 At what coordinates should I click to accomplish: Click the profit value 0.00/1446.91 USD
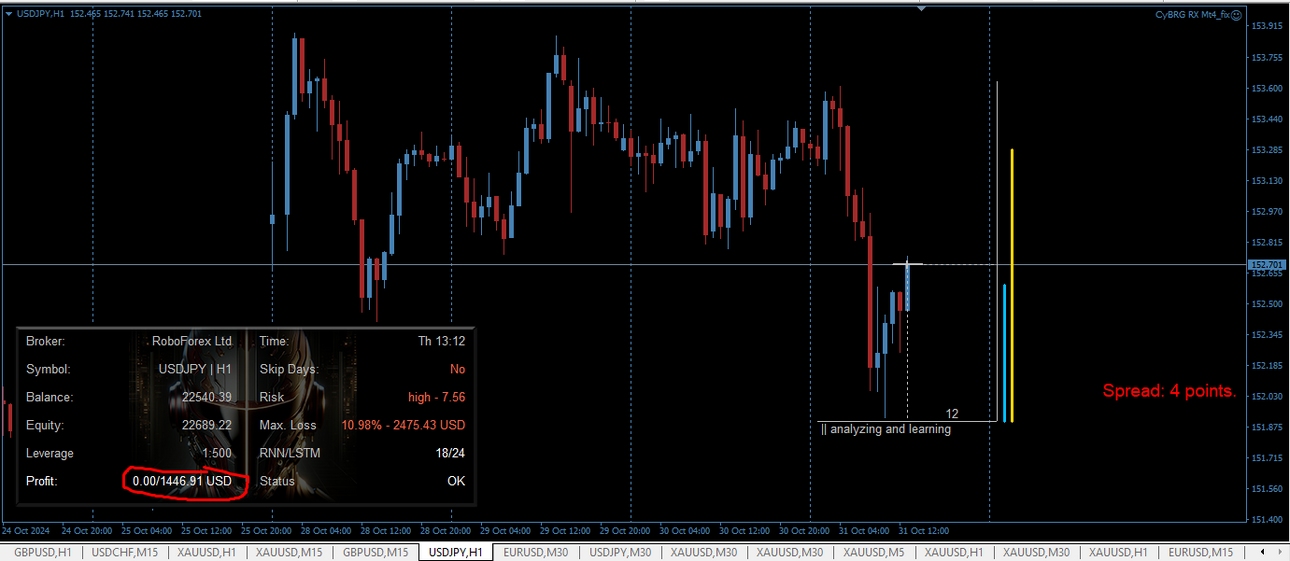(182, 481)
